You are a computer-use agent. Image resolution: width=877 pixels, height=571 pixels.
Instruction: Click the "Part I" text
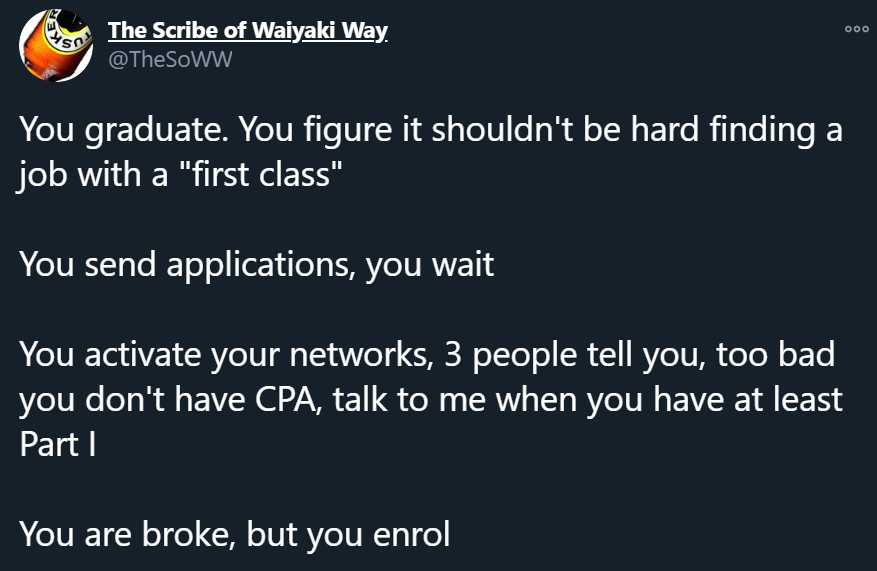(57, 444)
